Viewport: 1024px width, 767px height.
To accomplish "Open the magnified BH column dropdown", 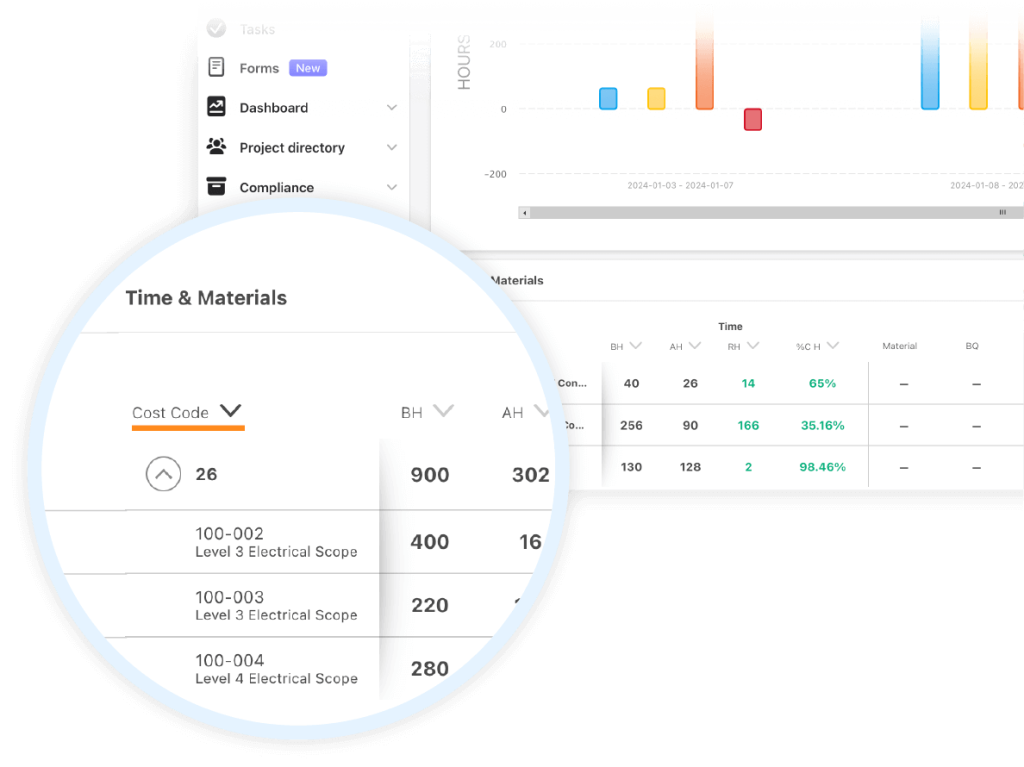I will pos(443,411).
